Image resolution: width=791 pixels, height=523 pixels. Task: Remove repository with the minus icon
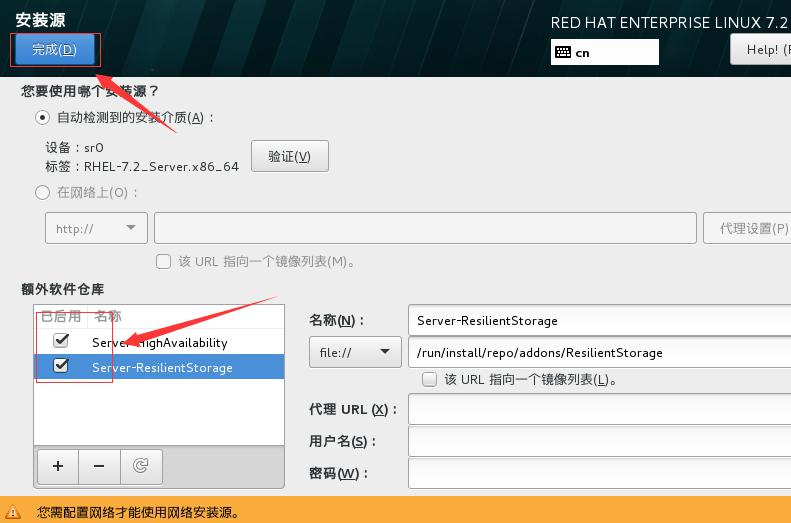(99, 467)
